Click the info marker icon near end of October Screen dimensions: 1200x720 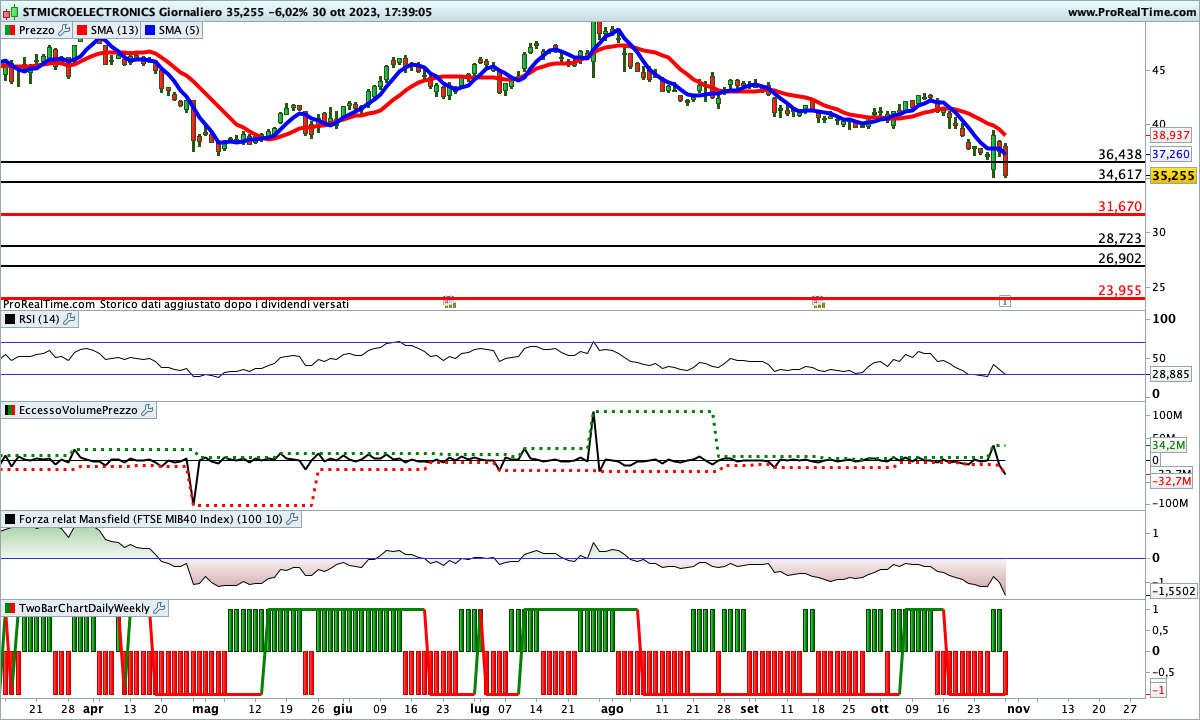[x=1005, y=300]
